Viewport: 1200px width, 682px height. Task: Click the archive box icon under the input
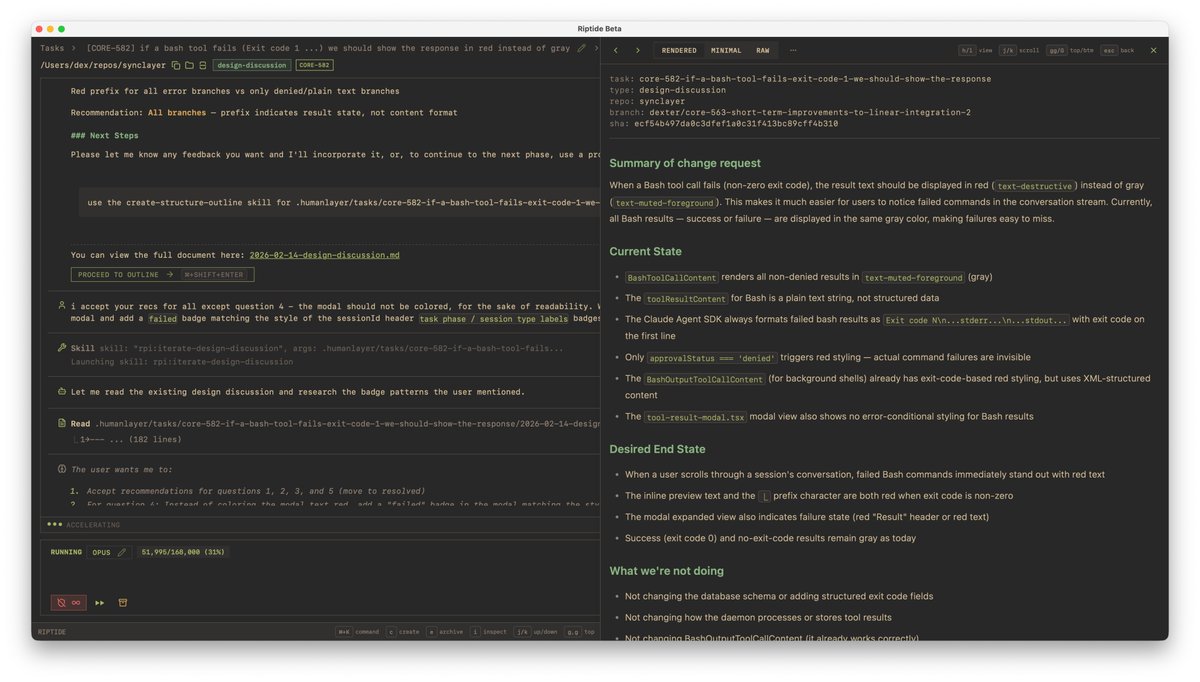coord(123,603)
